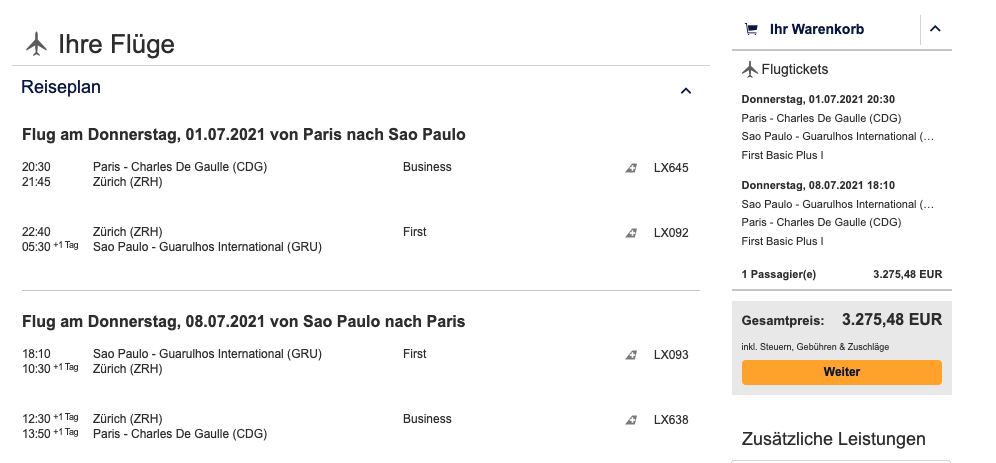Collapse the Reiseplan section
996x463 pixels.
pyautogui.click(x=685, y=91)
